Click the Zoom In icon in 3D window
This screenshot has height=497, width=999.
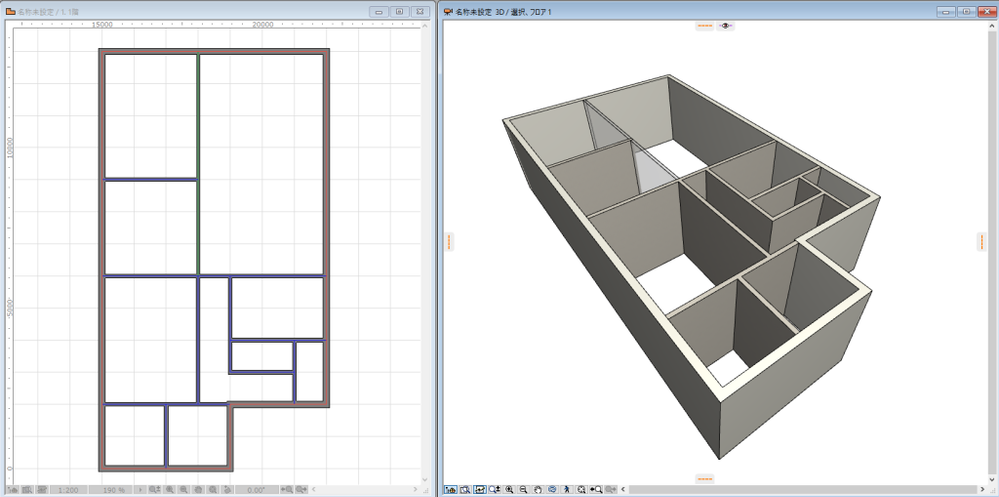pyautogui.click(x=509, y=490)
